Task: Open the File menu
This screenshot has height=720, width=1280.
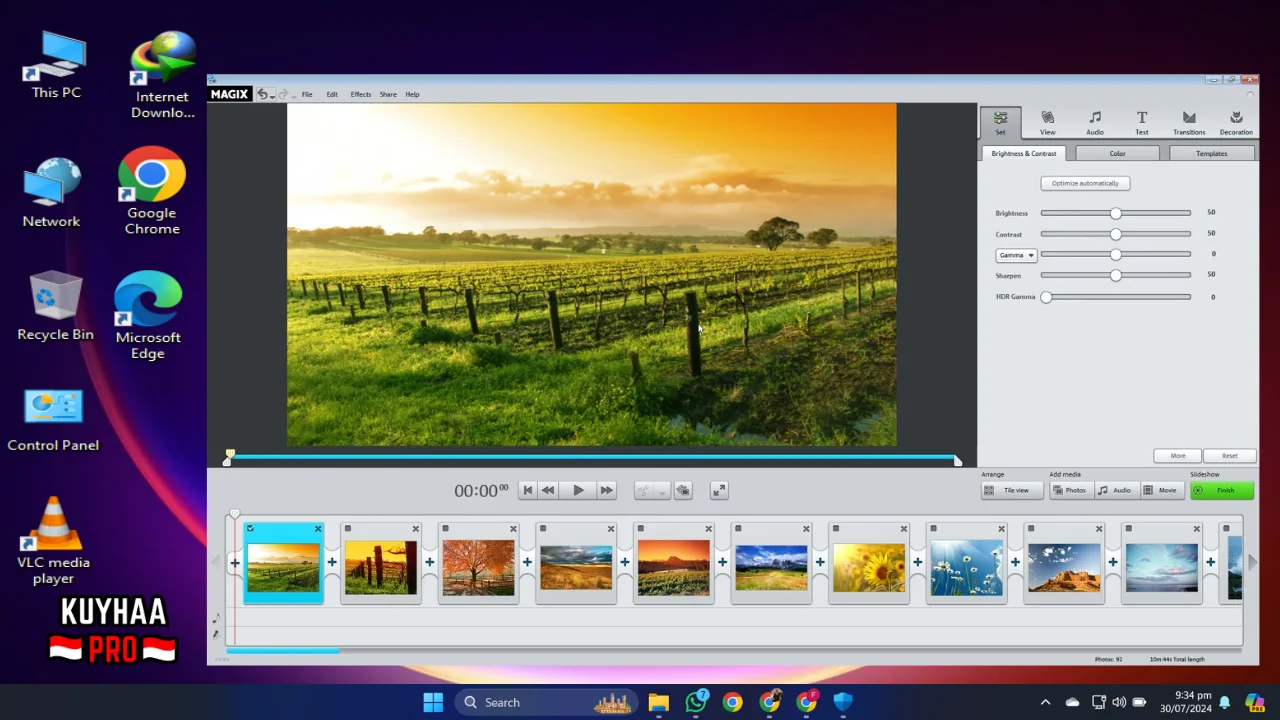Action: (x=307, y=94)
